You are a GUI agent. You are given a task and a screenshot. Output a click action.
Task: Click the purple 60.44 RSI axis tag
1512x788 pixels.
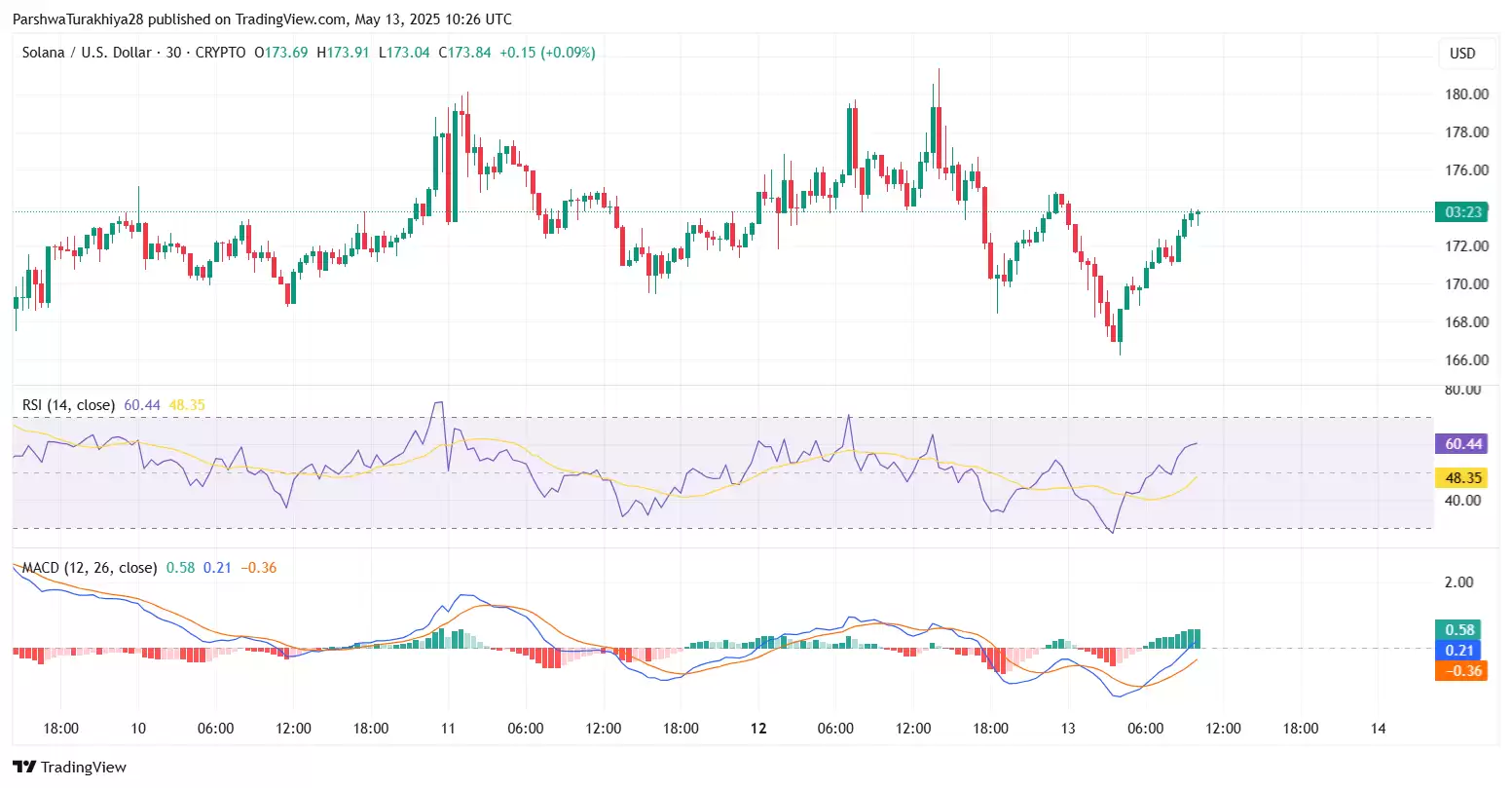coord(1462,444)
